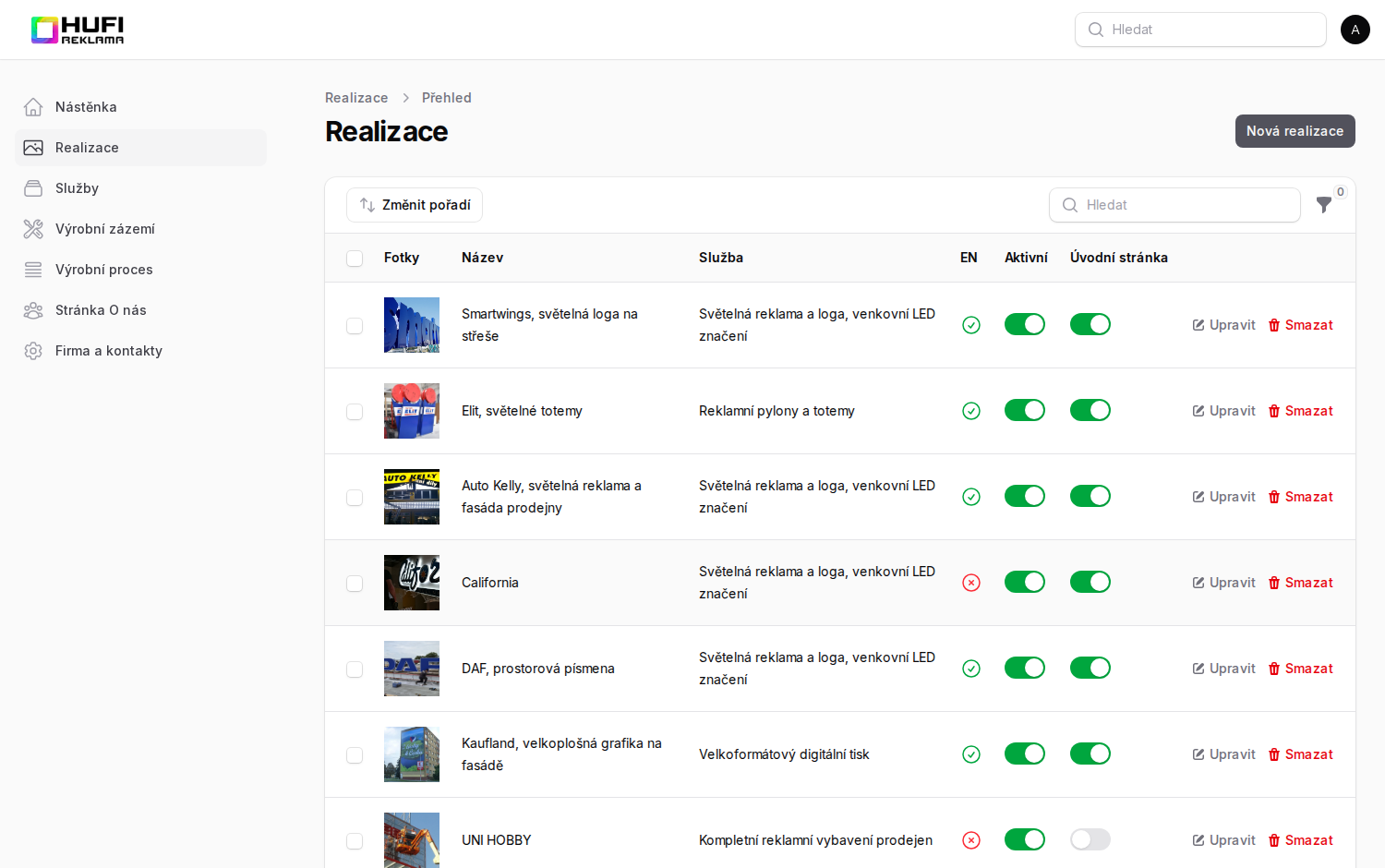Click the EN status check icon for Smartwings row
1385x868 pixels.
pyautogui.click(x=971, y=325)
